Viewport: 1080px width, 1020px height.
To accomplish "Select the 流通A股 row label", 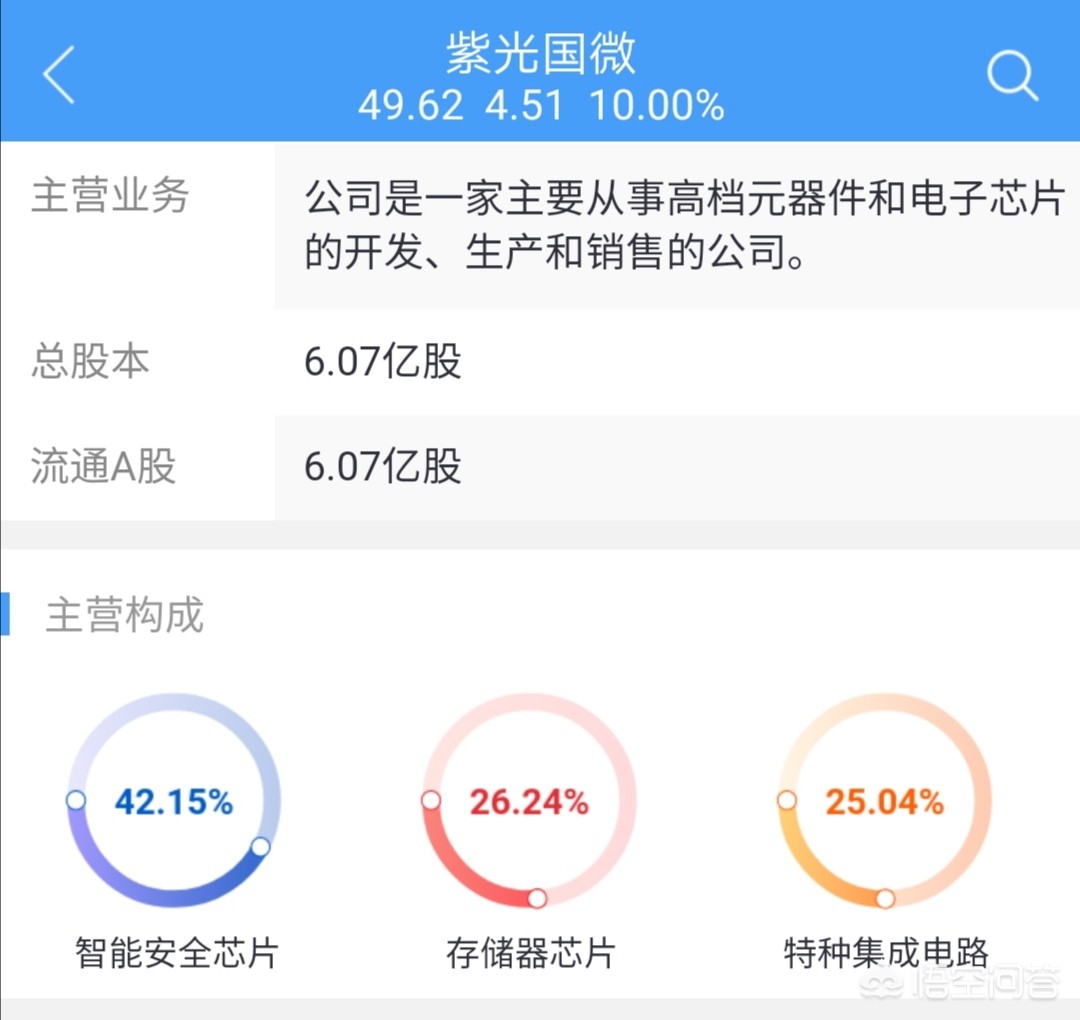I will coord(103,466).
